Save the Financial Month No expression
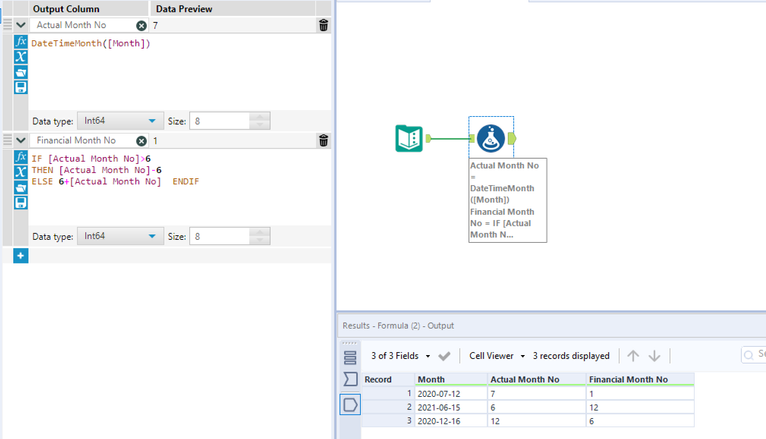The image size is (766, 439). pos(21,203)
